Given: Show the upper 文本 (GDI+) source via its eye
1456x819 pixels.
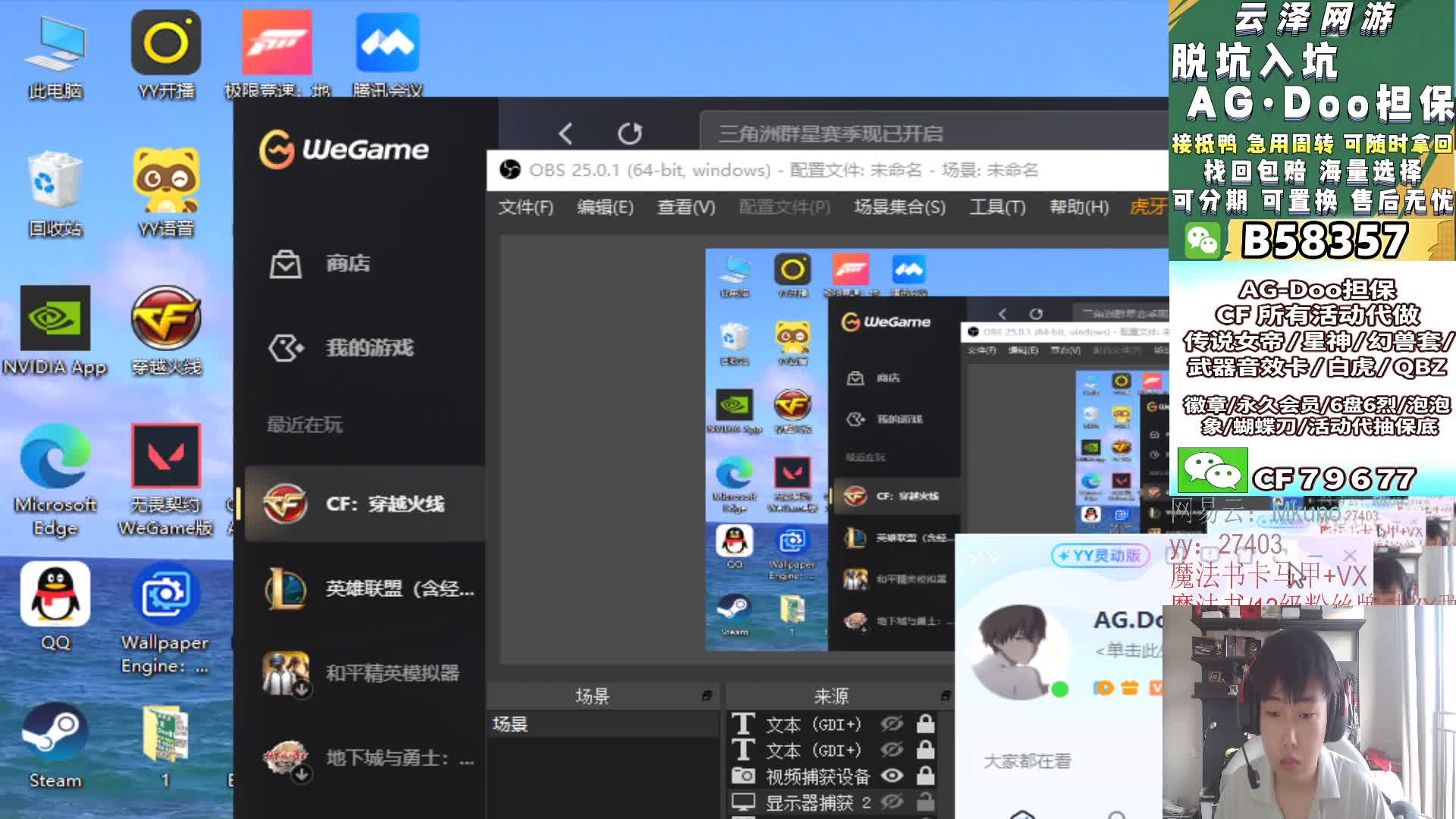Looking at the screenshot, I should 892,724.
